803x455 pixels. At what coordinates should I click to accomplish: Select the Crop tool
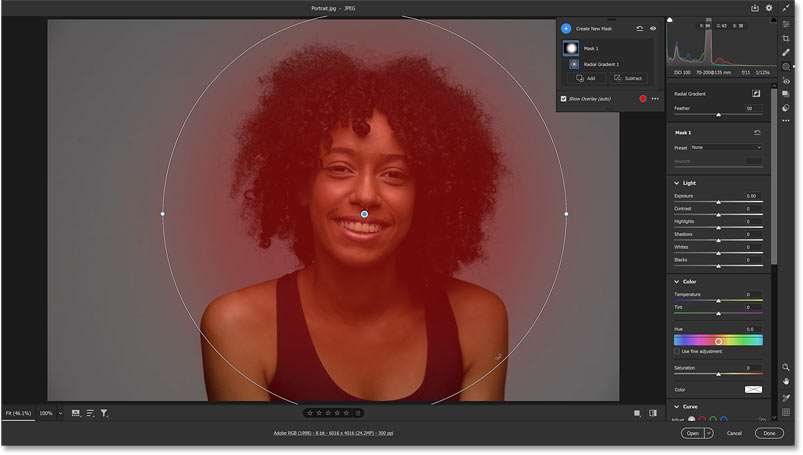click(786, 38)
